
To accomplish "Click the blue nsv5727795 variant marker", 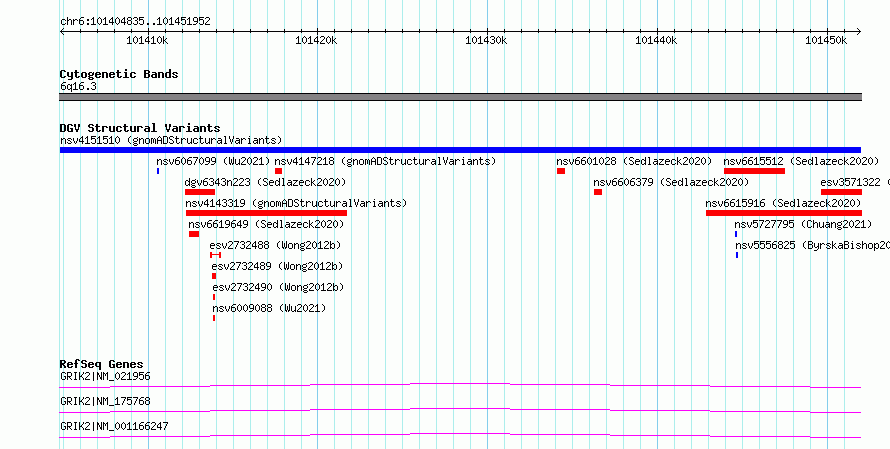I will click(736, 234).
